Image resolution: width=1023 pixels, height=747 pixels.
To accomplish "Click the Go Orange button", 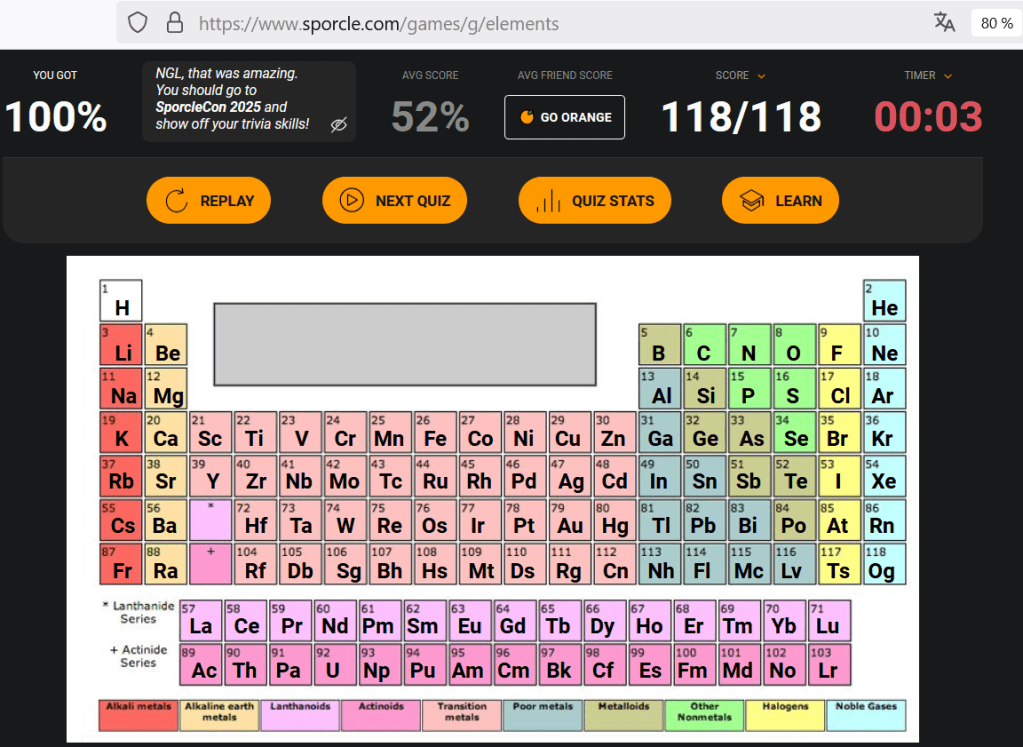I will 565,117.
